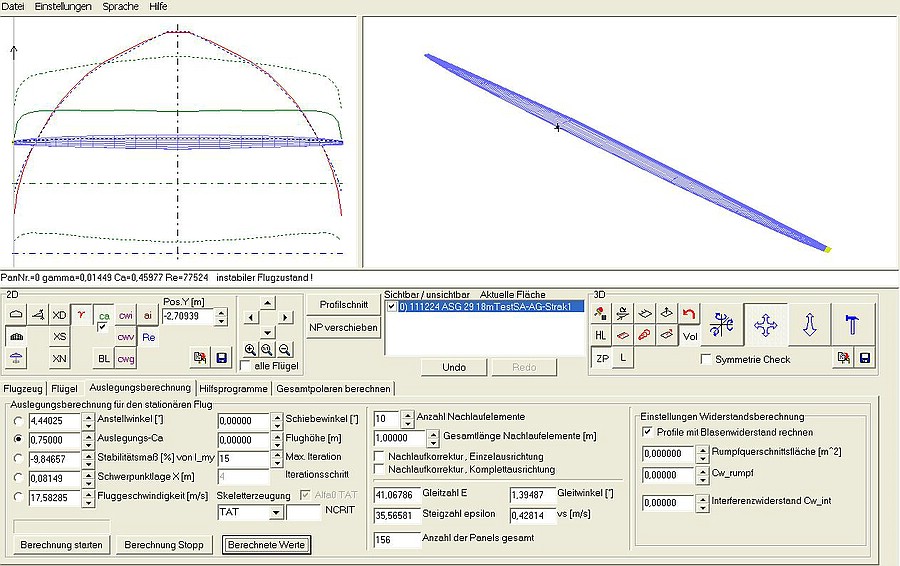Enable the Symmetrie Check checkbox
This screenshot has height=566, width=900.
(707, 359)
